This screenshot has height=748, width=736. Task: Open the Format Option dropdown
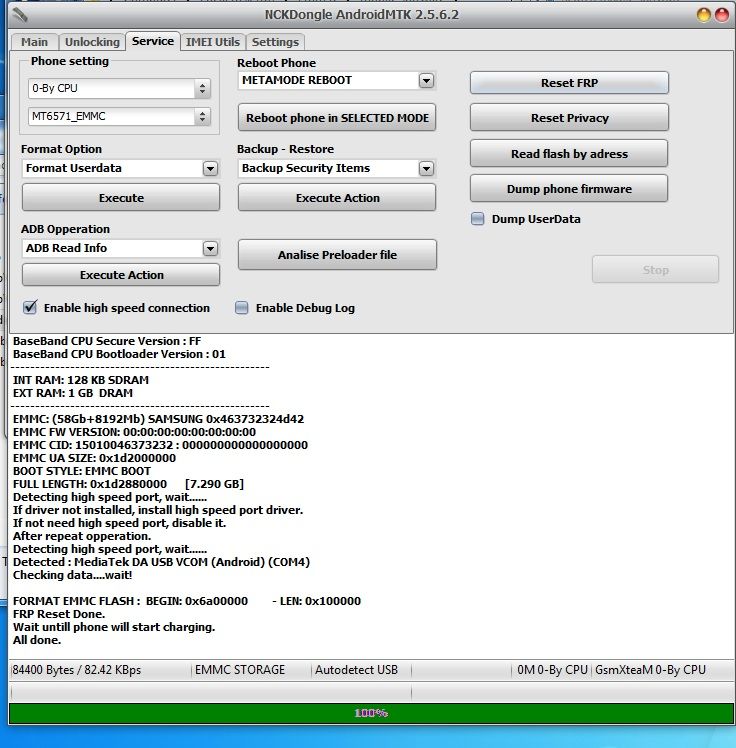click(210, 168)
